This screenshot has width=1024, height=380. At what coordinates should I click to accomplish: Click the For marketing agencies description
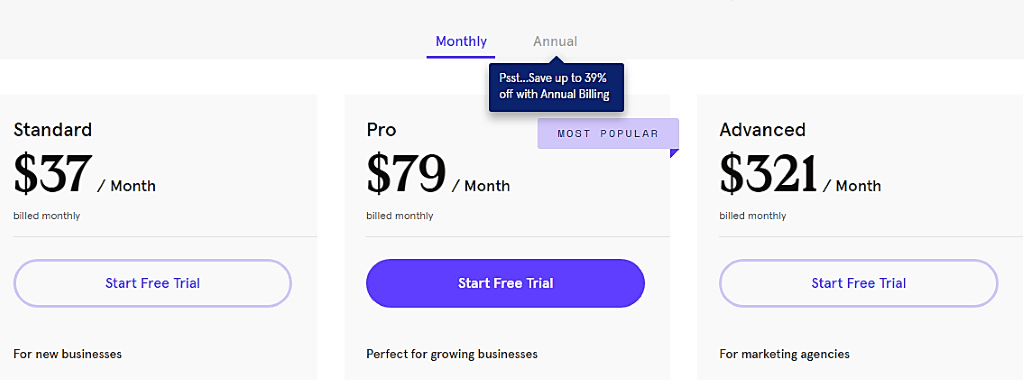coord(785,354)
